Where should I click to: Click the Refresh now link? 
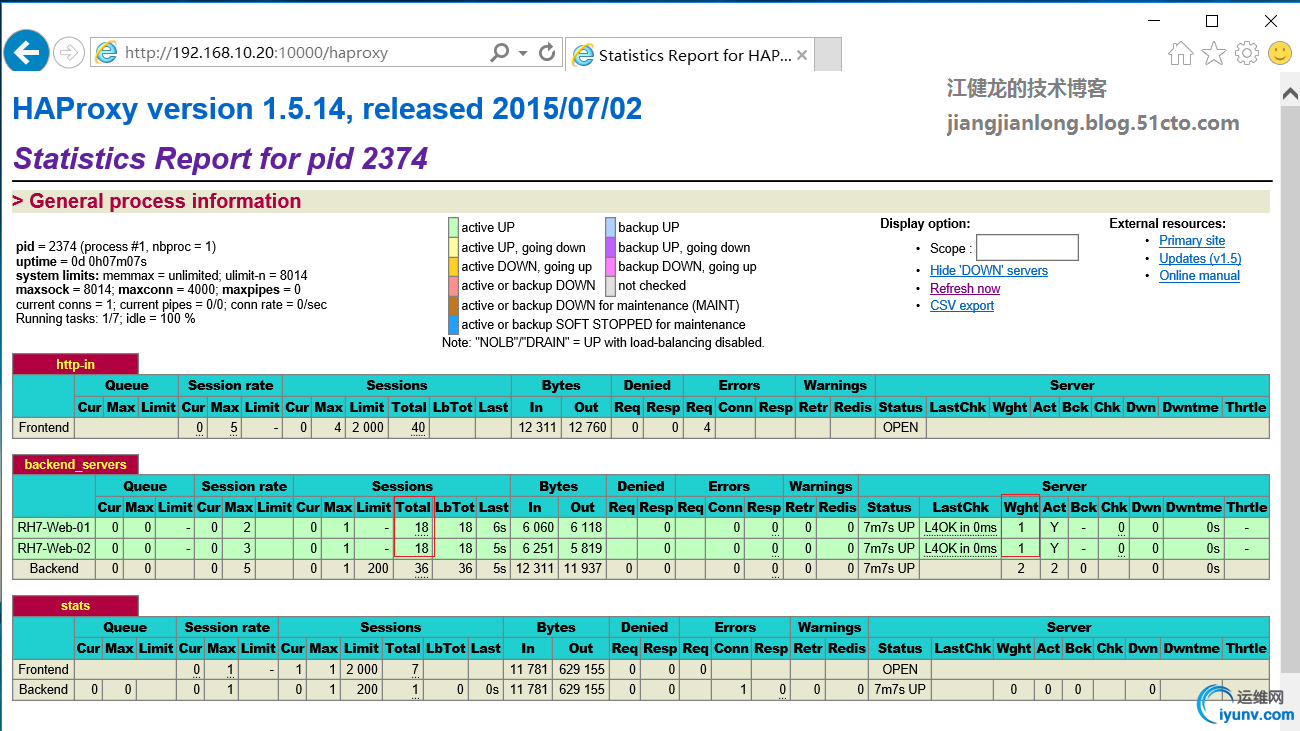pyautogui.click(x=965, y=288)
